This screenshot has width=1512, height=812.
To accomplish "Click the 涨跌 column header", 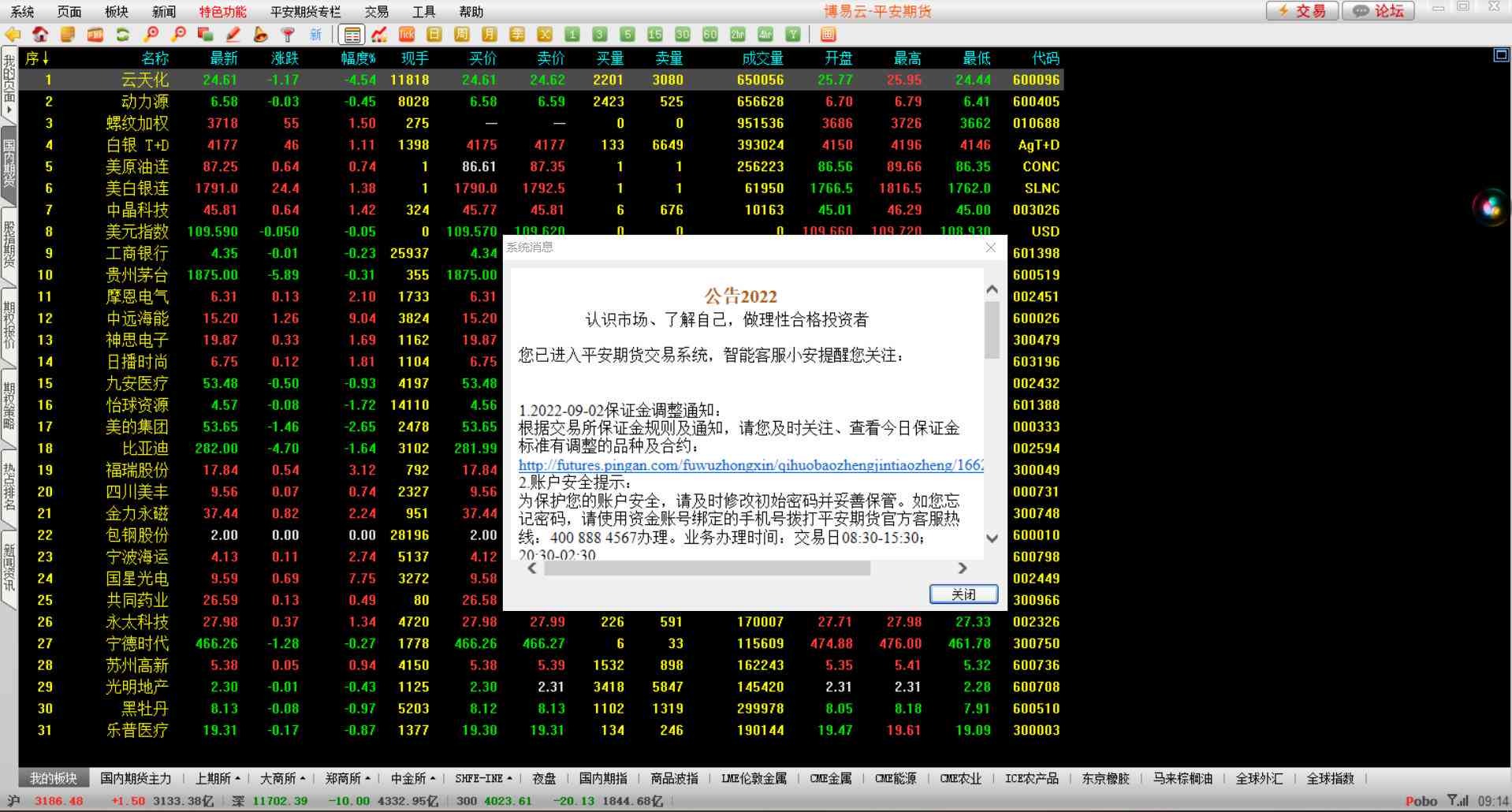I will click(285, 58).
